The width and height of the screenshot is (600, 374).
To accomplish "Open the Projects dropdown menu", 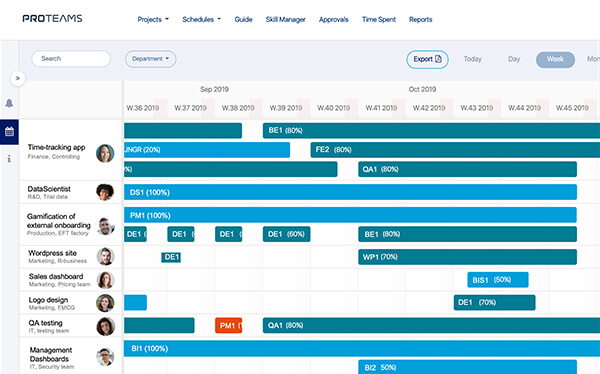I will (153, 20).
